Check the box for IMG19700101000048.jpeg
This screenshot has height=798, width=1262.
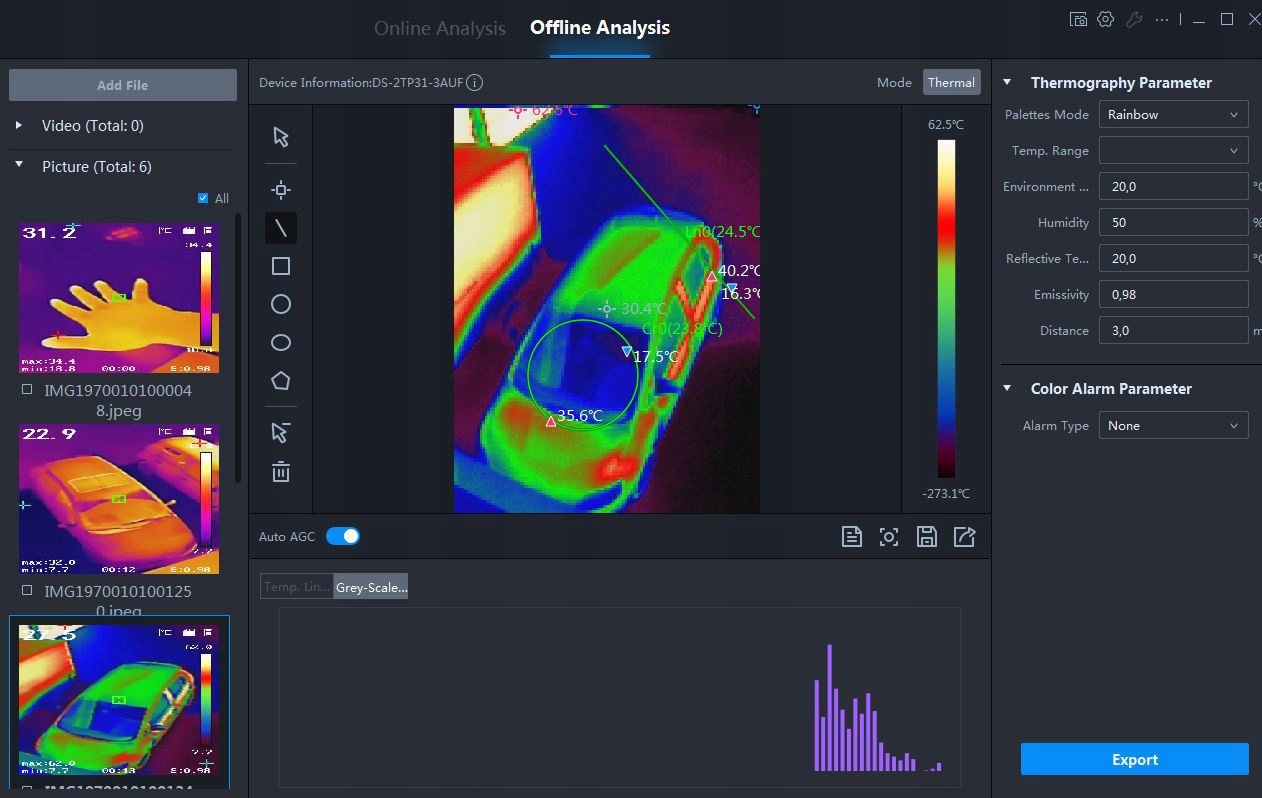tap(27, 391)
